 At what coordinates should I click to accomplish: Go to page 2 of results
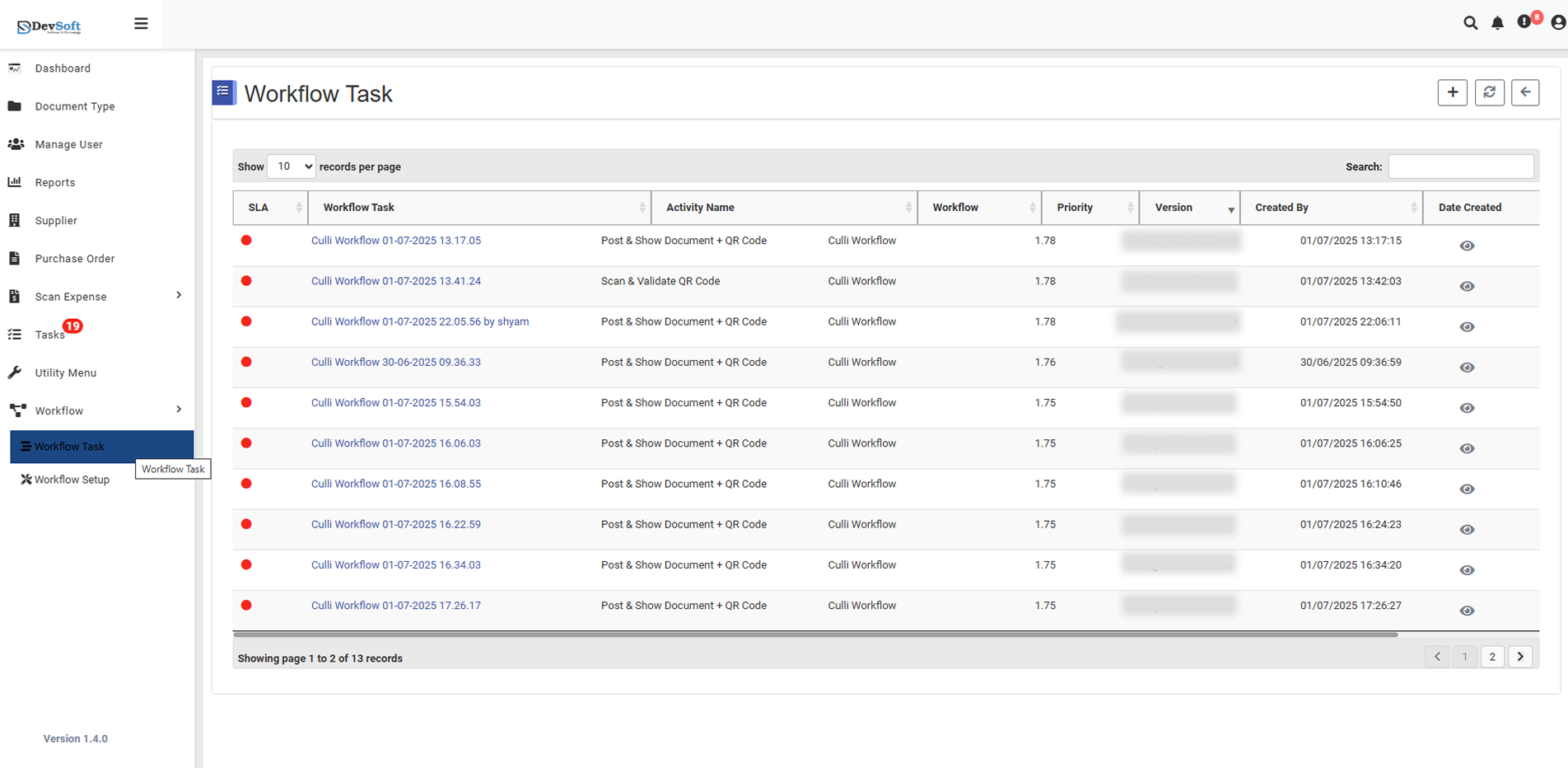pos(1492,657)
